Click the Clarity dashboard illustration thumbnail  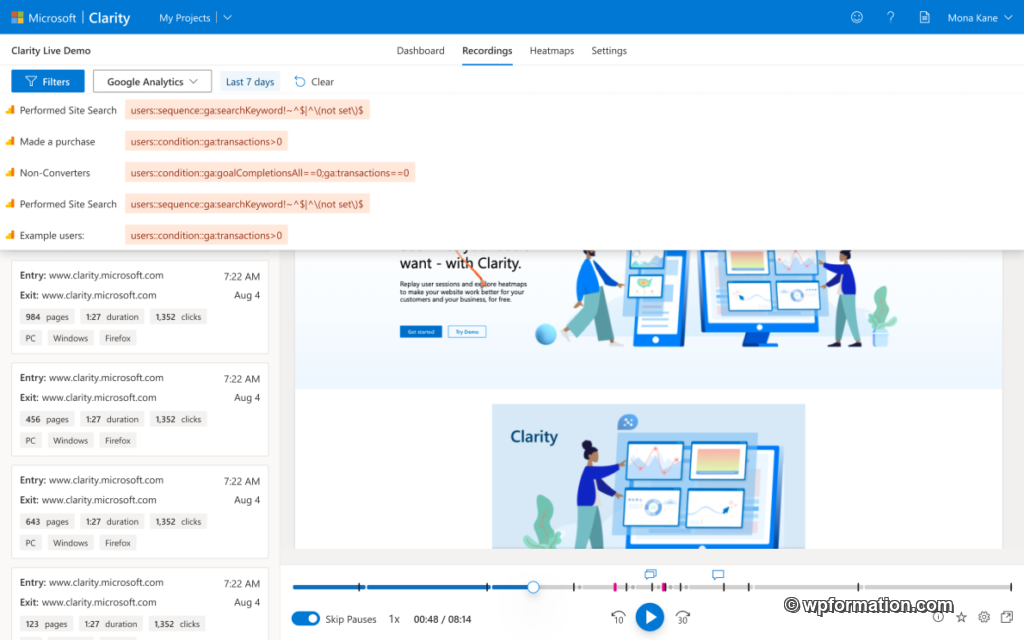[x=648, y=476]
